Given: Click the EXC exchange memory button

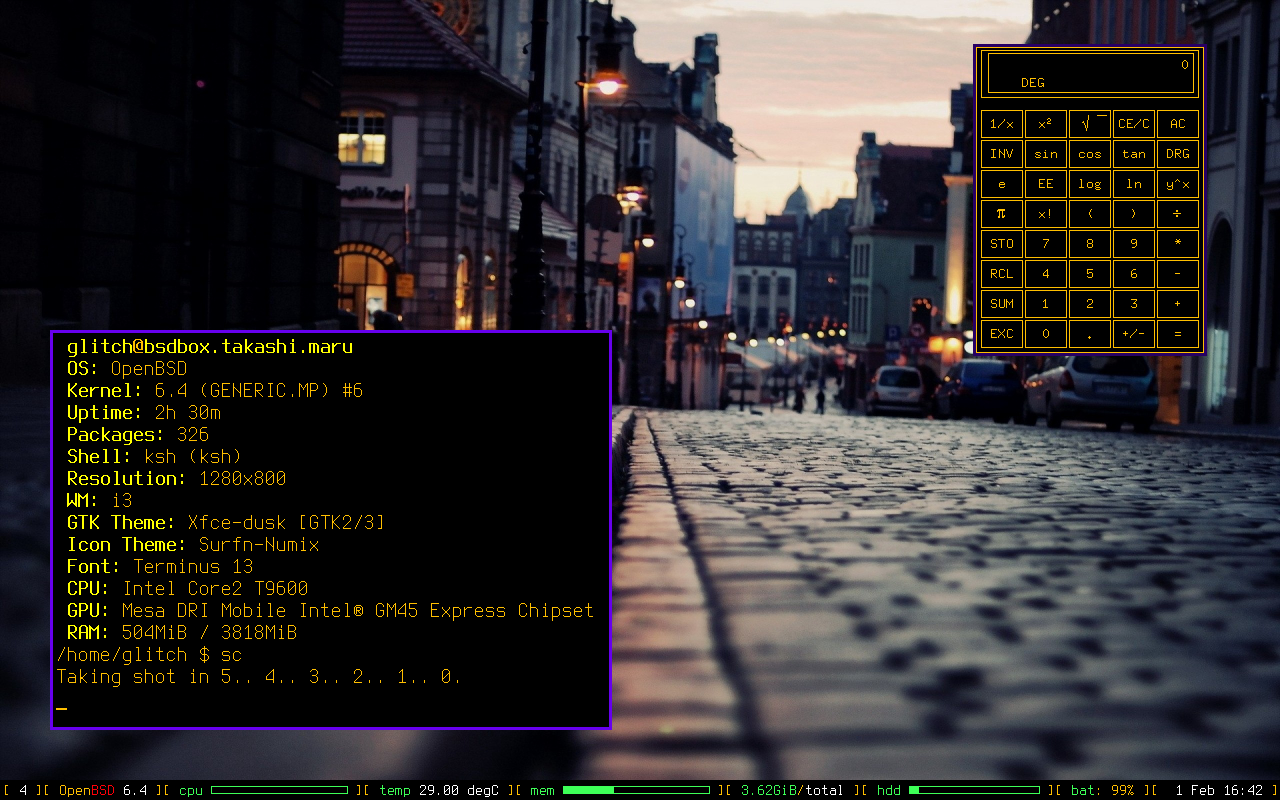Looking at the screenshot, I should point(1002,334).
